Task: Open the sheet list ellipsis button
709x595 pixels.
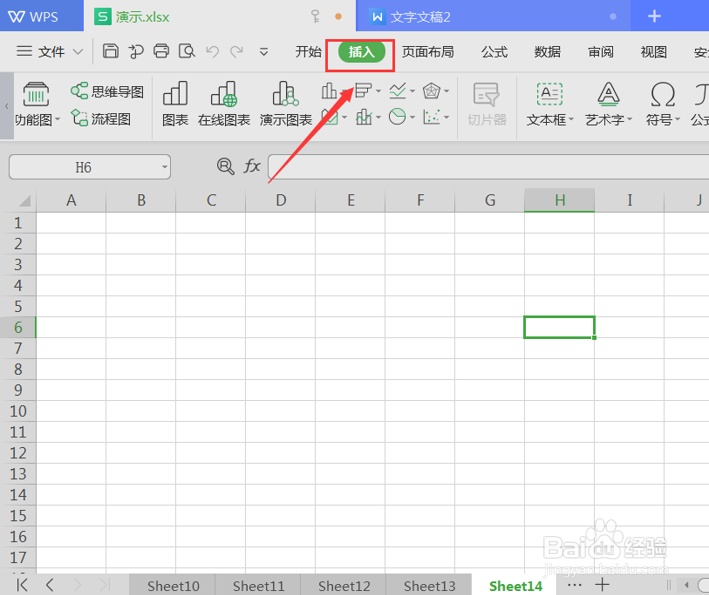Action: pos(574,584)
